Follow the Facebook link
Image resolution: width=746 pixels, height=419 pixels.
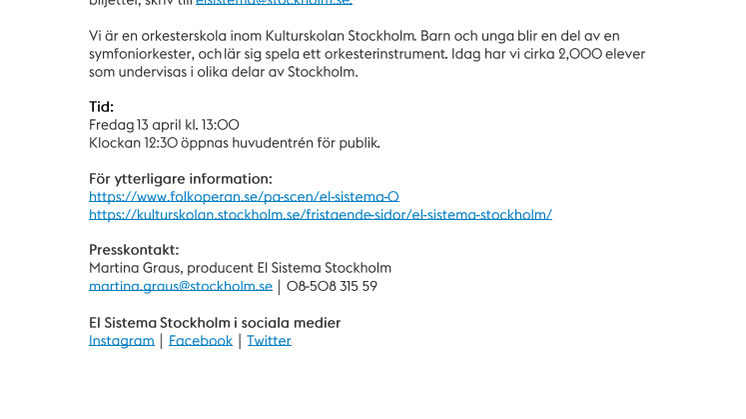200,341
